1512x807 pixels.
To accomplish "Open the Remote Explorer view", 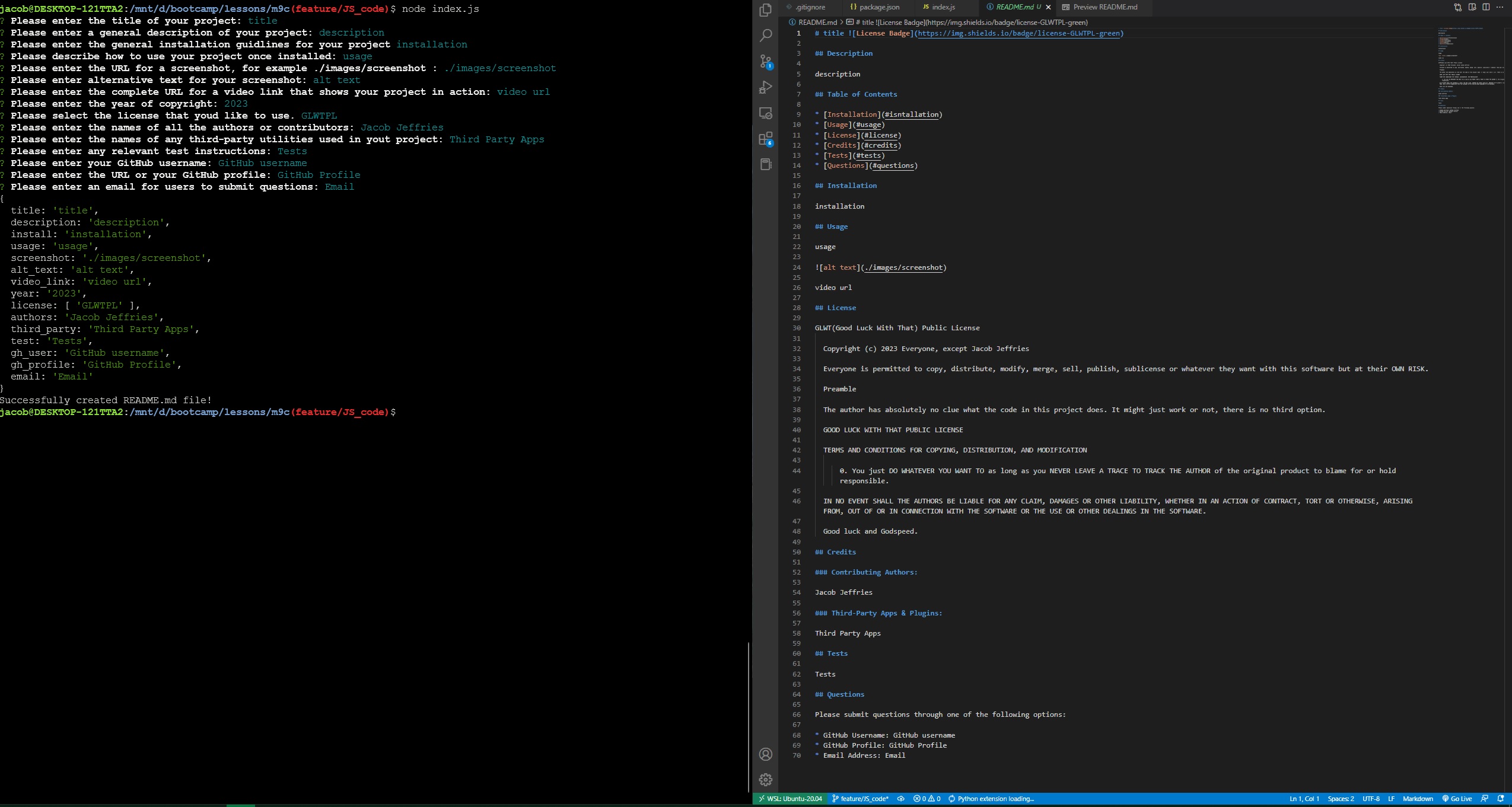I will pyautogui.click(x=766, y=113).
